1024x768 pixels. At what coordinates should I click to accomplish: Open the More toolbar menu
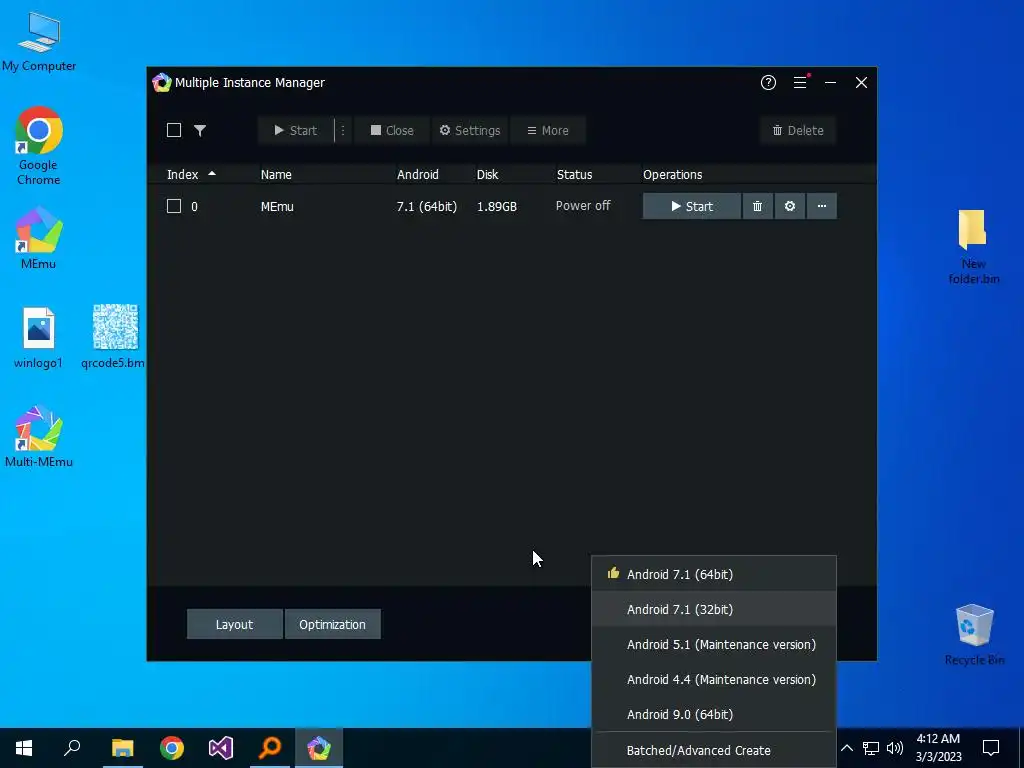[x=548, y=131]
